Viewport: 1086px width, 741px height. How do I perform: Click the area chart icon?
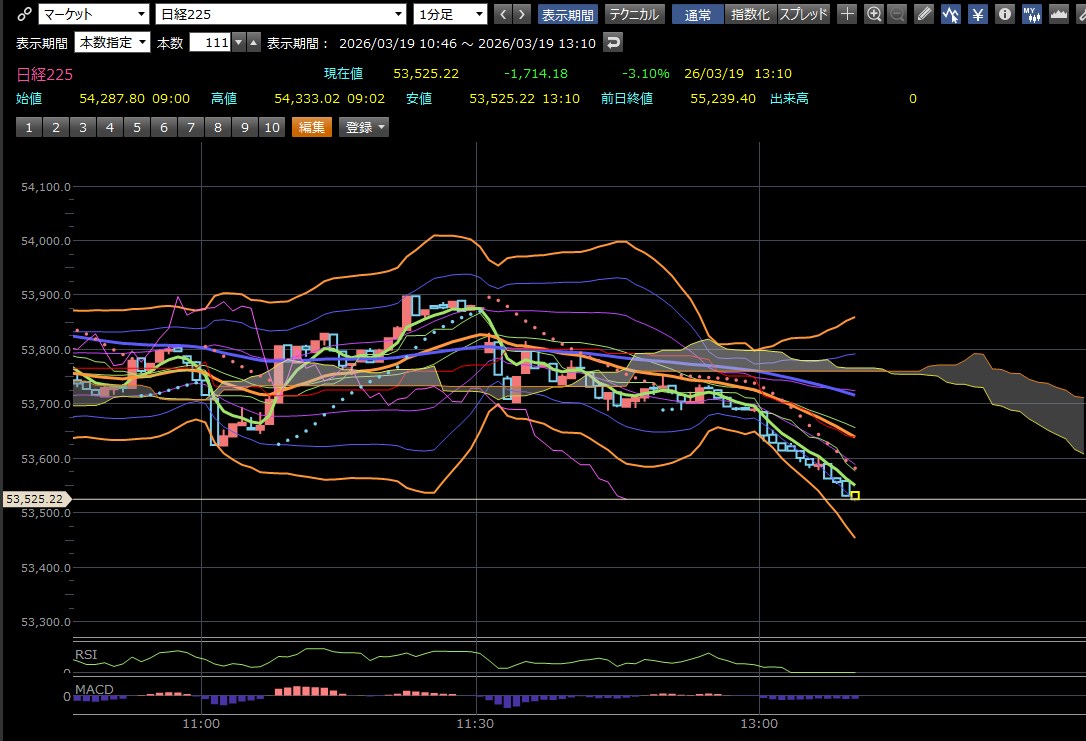pos(1057,14)
